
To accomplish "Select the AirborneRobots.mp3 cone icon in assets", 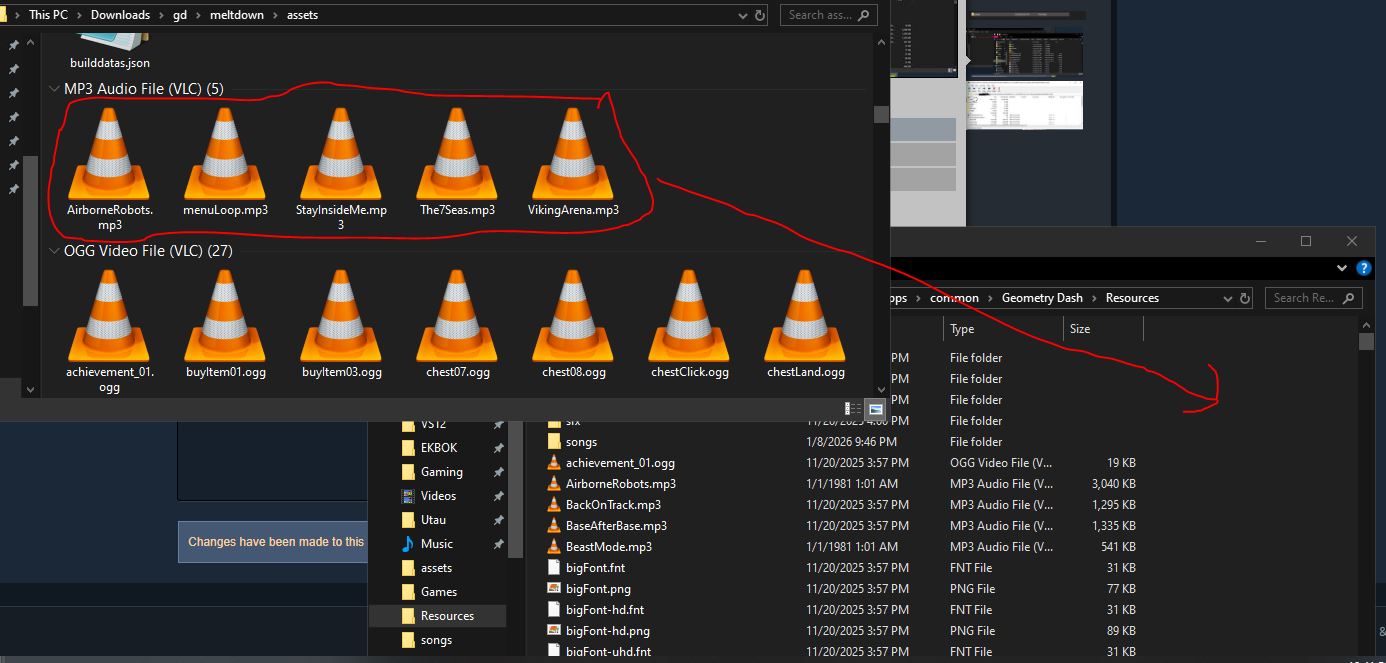I will pos(110,154).
